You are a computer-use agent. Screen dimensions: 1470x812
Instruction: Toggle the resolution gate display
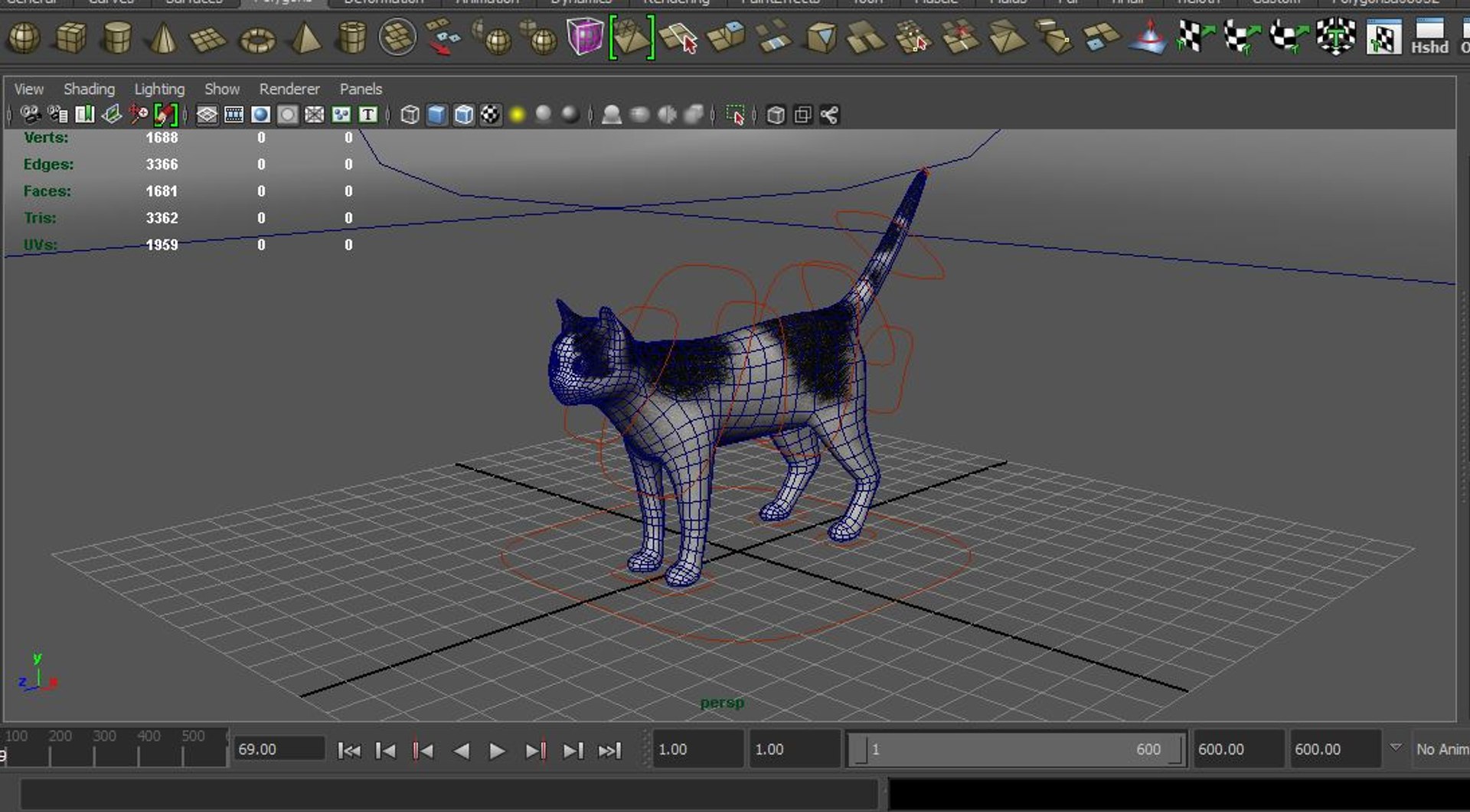(260, 115)
